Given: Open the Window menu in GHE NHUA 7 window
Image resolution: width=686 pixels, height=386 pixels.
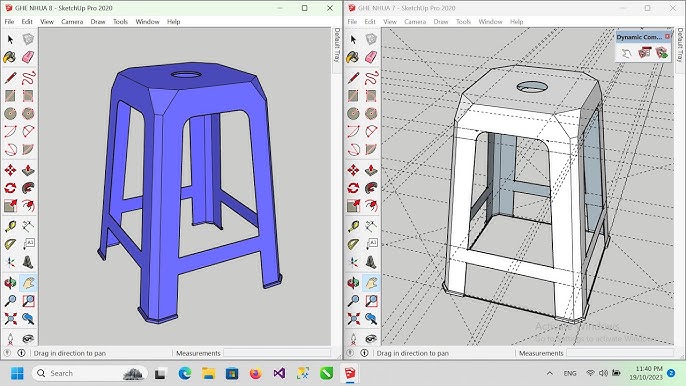Looking at the screenshot, I should point(490,21).
